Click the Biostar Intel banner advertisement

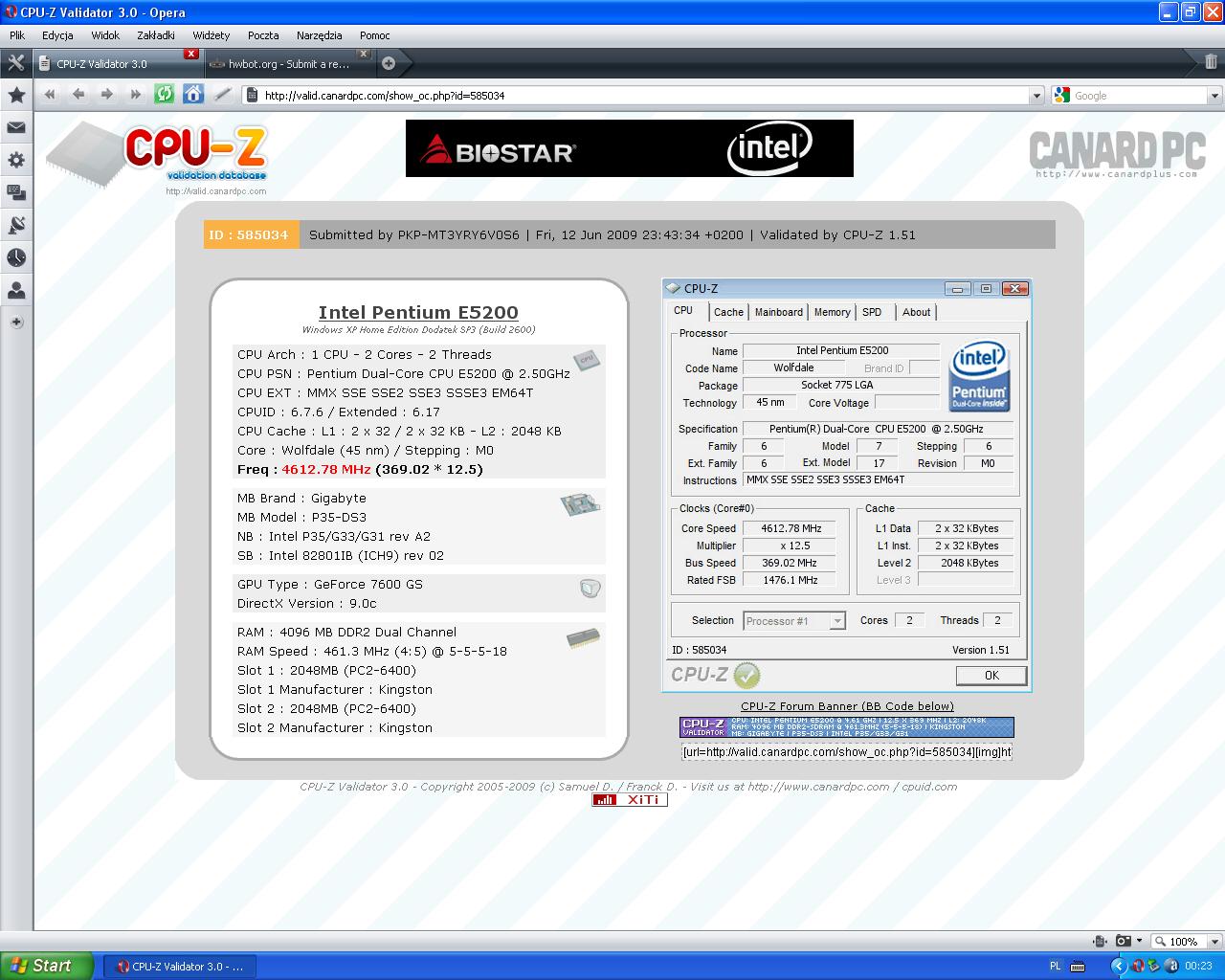click(x=630, y=148)
